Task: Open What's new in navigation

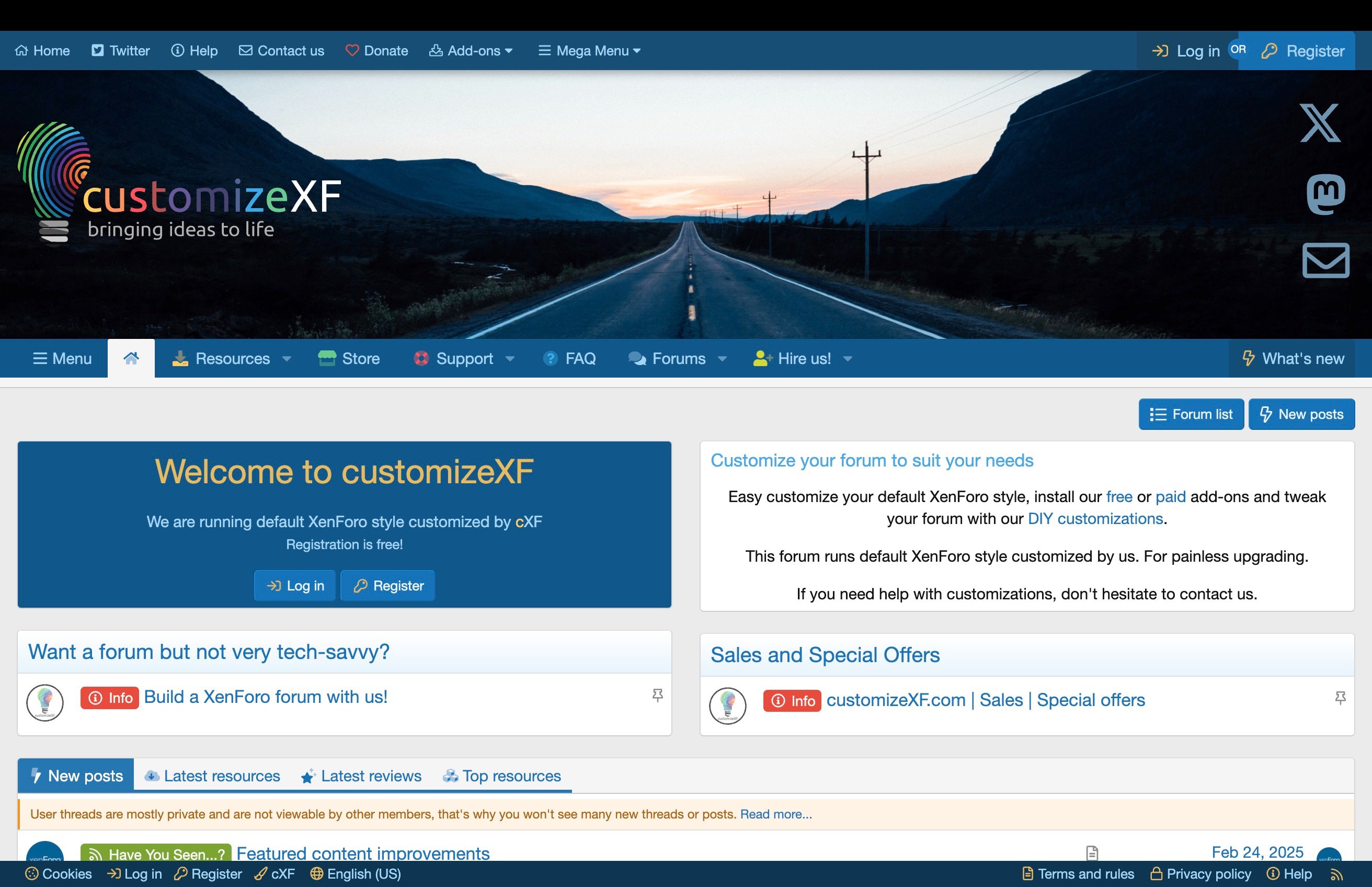Action: pyautogui.click(x=1293, y=358)
